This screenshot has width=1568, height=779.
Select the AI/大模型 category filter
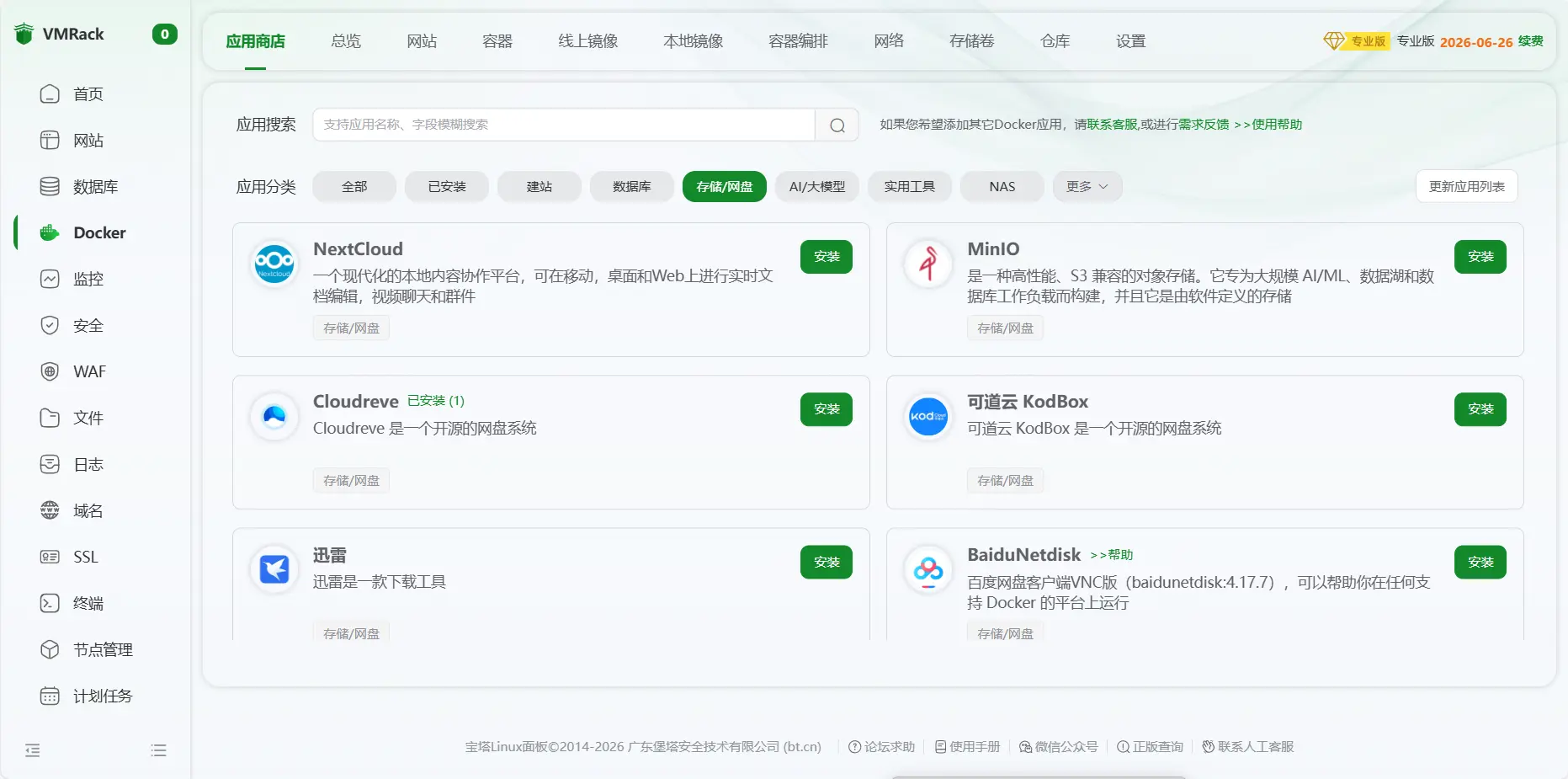[816, 187]
